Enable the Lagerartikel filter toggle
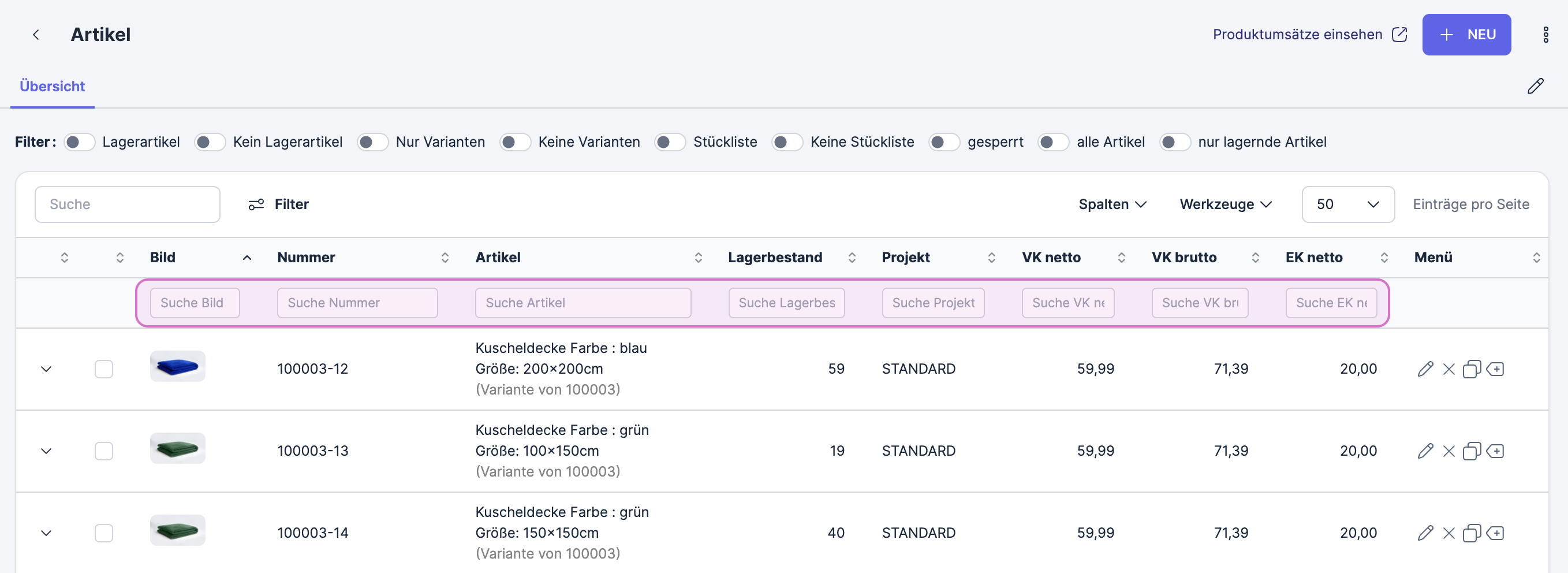Viewport: 1568px width, 573px height. tap(80, 142)
